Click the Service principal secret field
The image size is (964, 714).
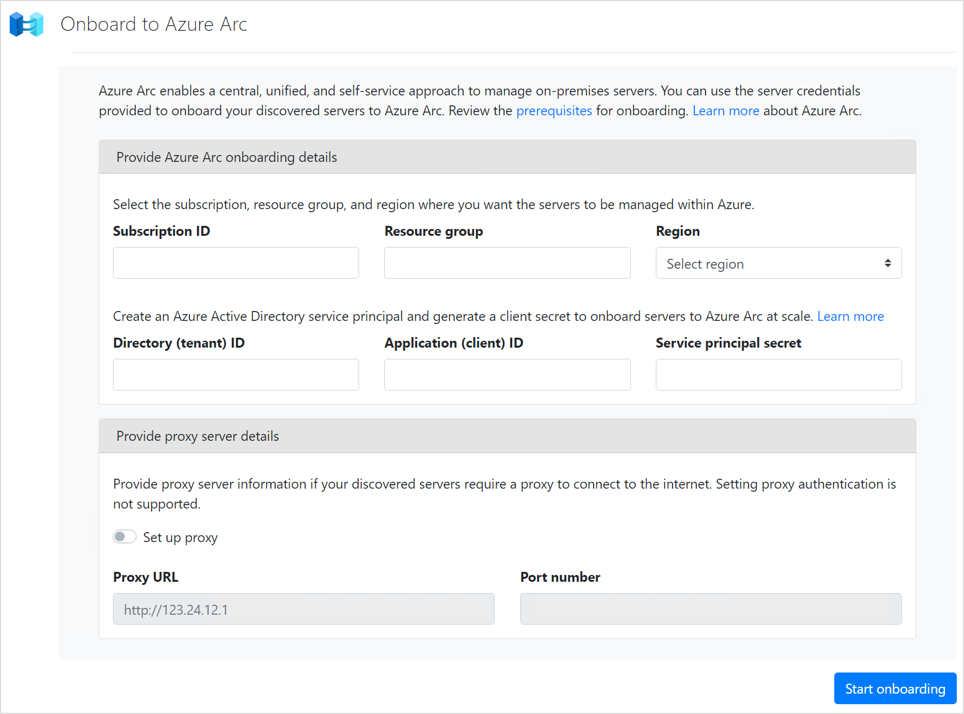click(778, 375)
